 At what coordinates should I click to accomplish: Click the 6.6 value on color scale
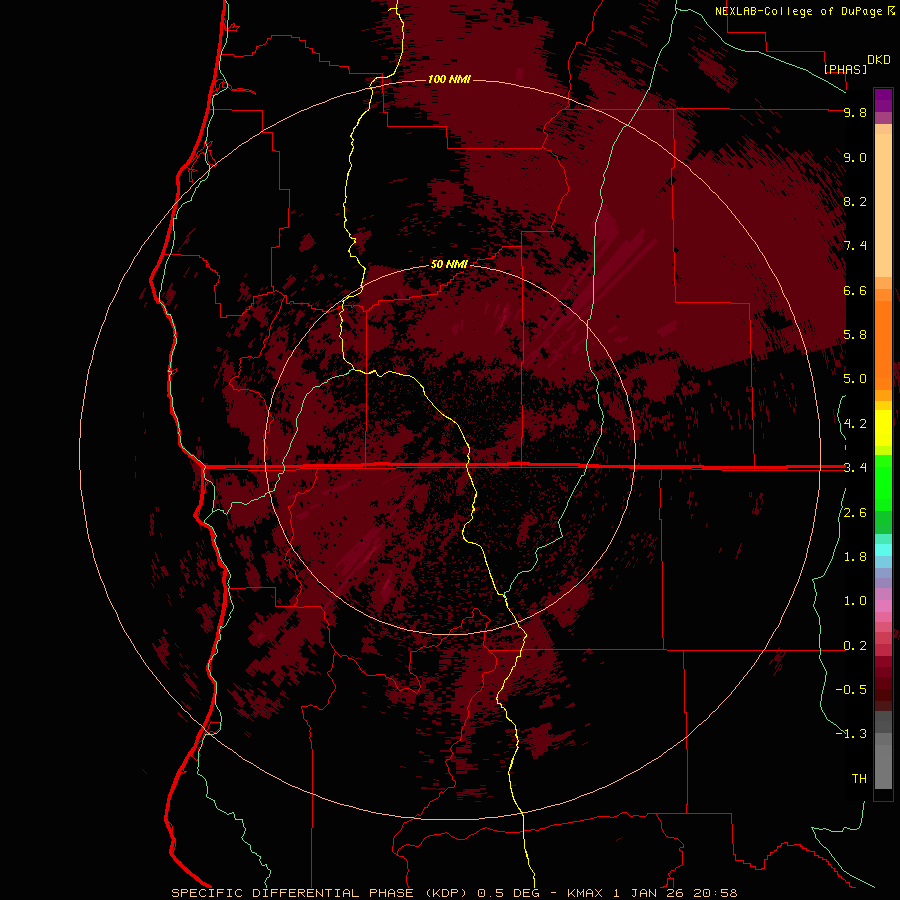855,290
